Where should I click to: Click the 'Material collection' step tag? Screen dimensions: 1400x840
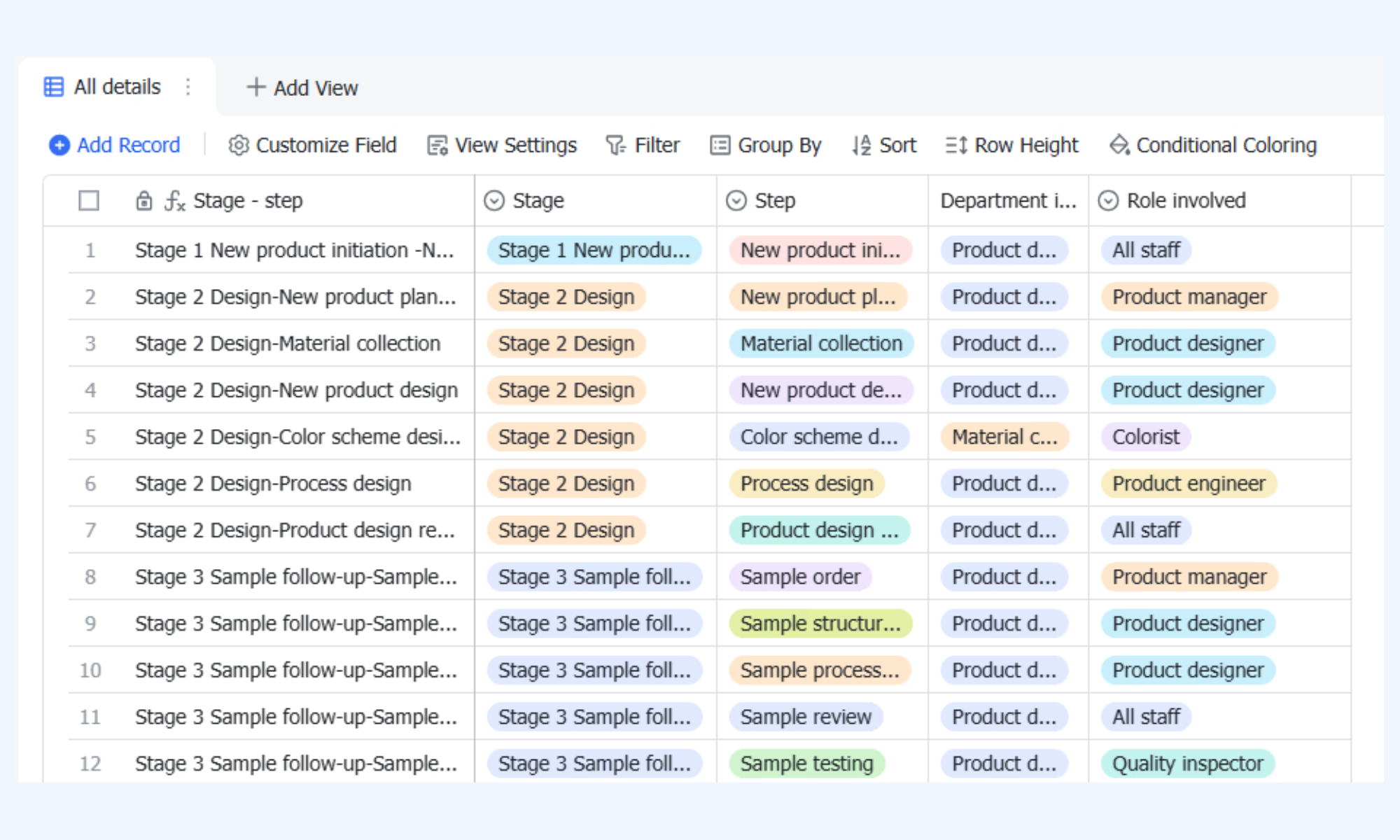click(x=822, y=344)
